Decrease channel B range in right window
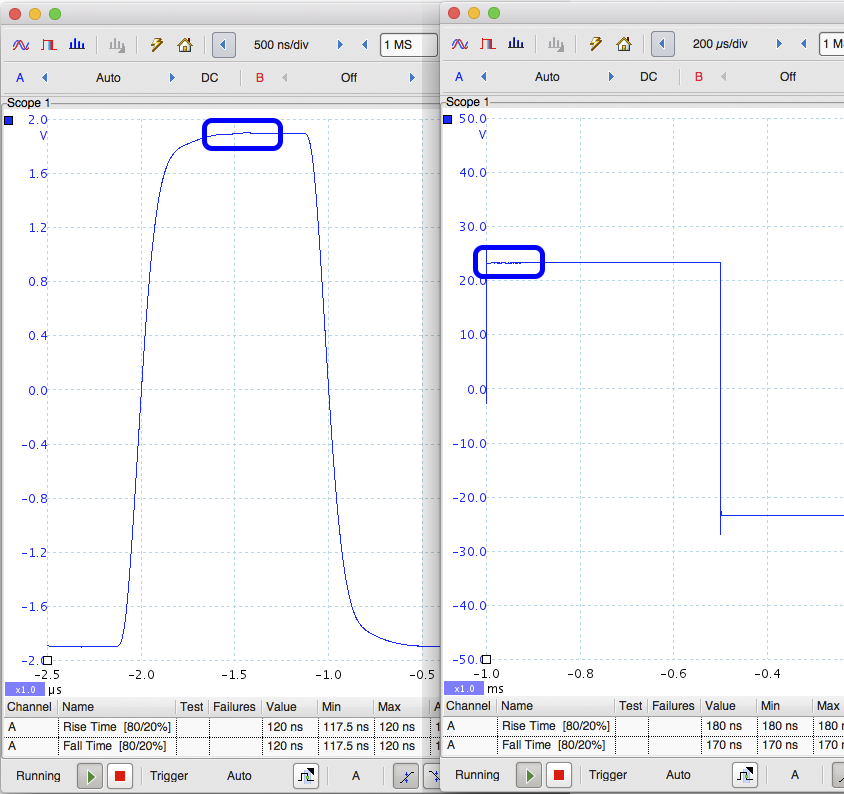The image size is (844, 794). pyautogui.click(x=723, y=76)
